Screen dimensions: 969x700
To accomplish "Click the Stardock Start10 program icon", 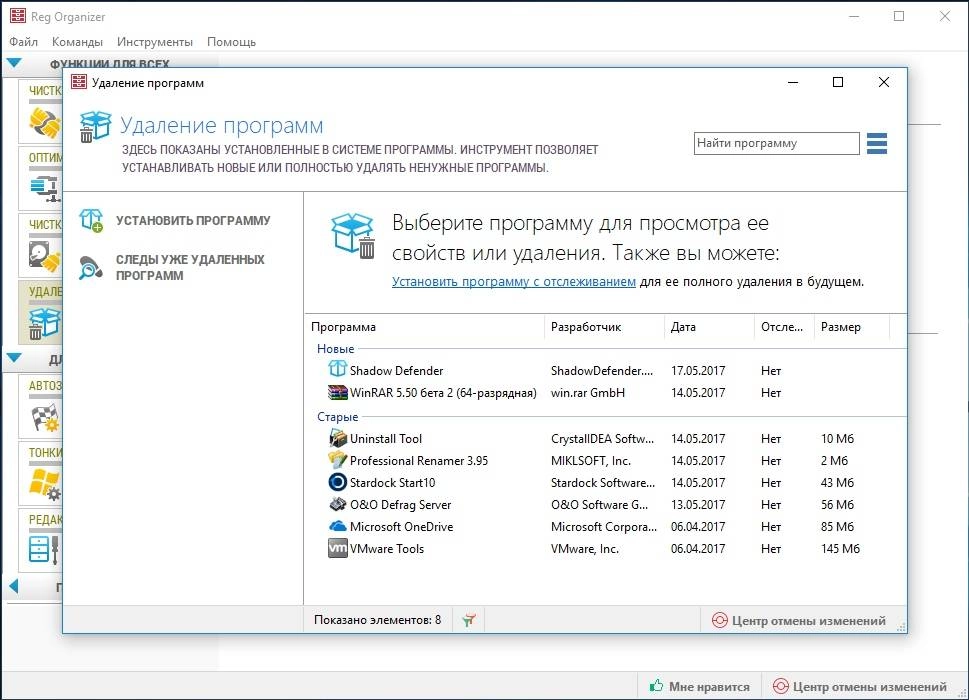I will [337, 482].
